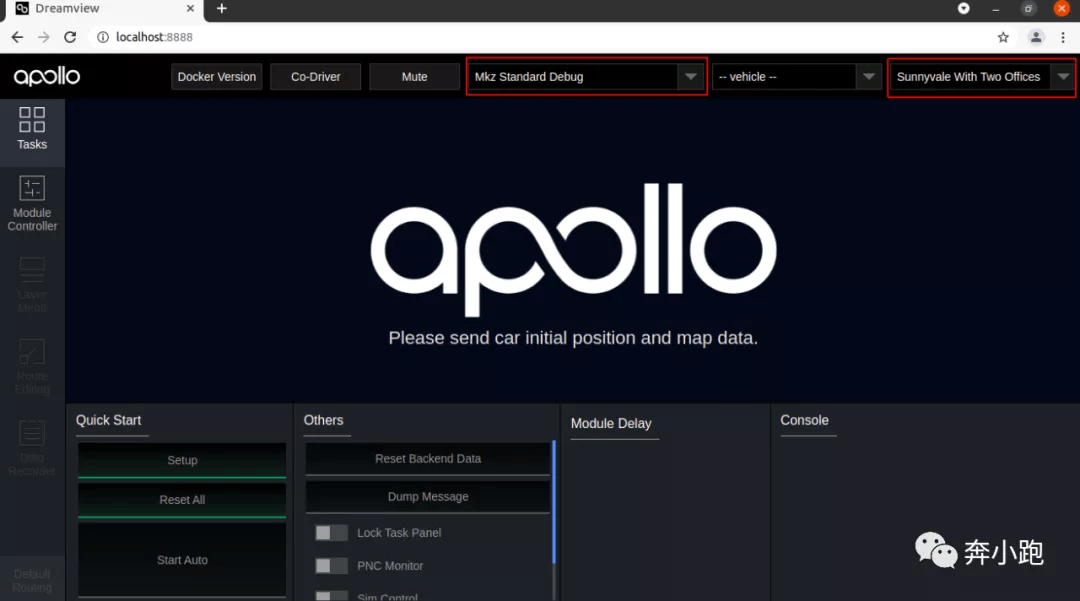Click the Console heading
The width and height of the screenshot is (1080, 601).
[x=804, y=420]
